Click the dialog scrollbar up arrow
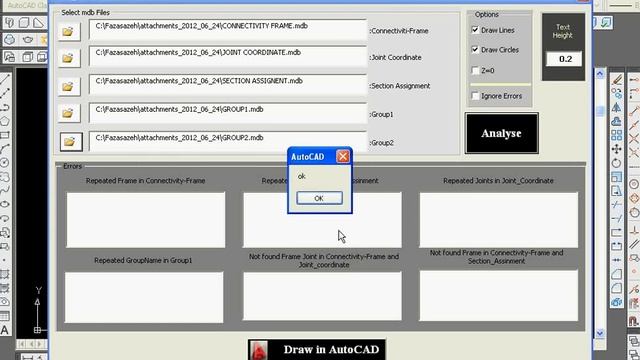The height and width of the screenshot is (360, 640). (600, 74)
